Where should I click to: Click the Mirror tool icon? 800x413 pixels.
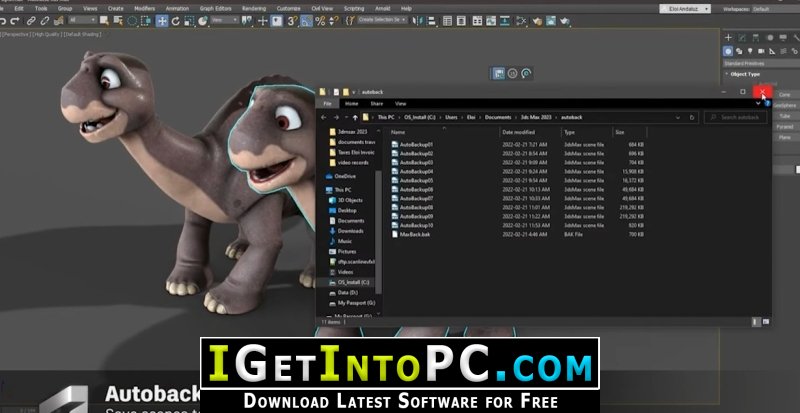tap(417, 21)
